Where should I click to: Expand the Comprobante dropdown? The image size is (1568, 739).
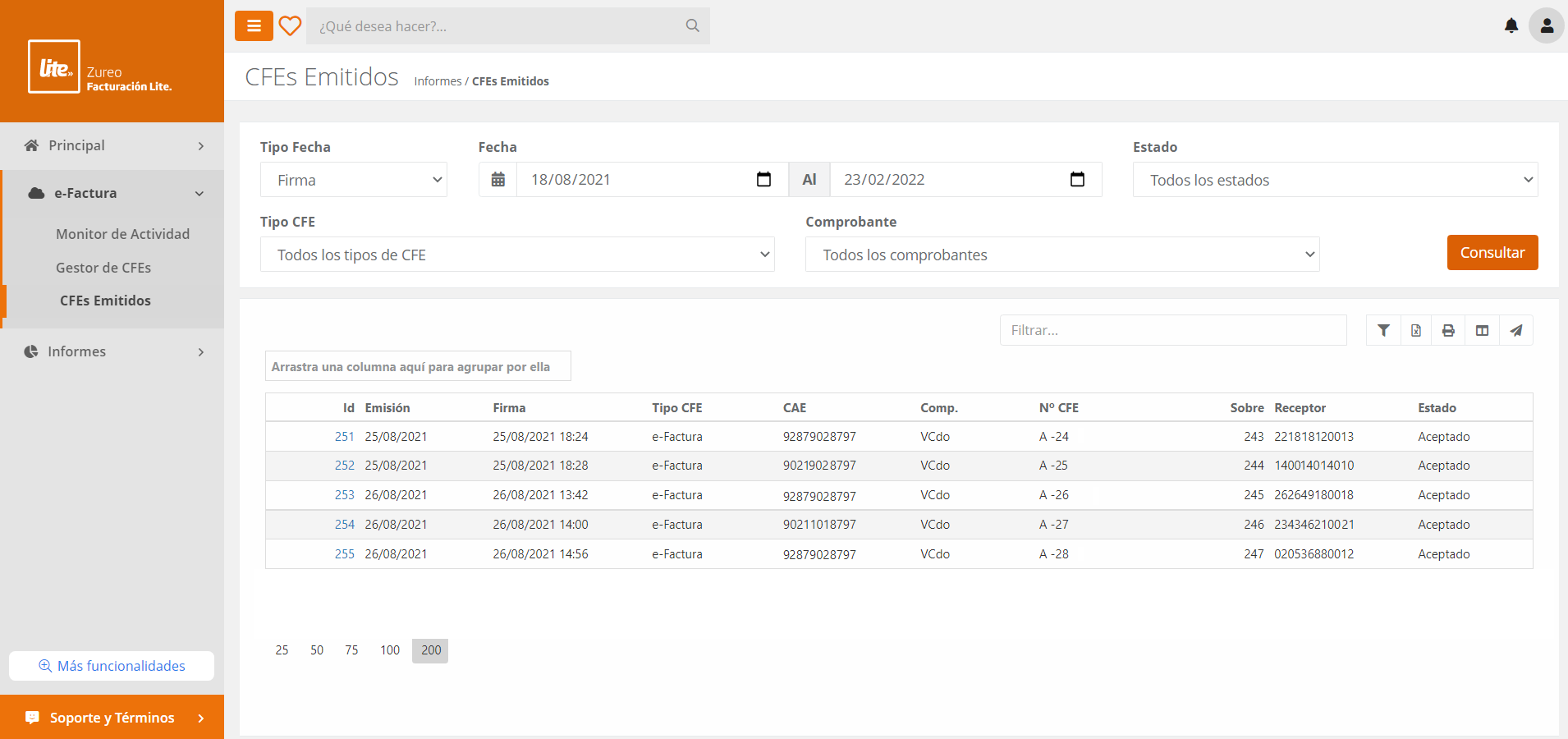point(1061,255)
